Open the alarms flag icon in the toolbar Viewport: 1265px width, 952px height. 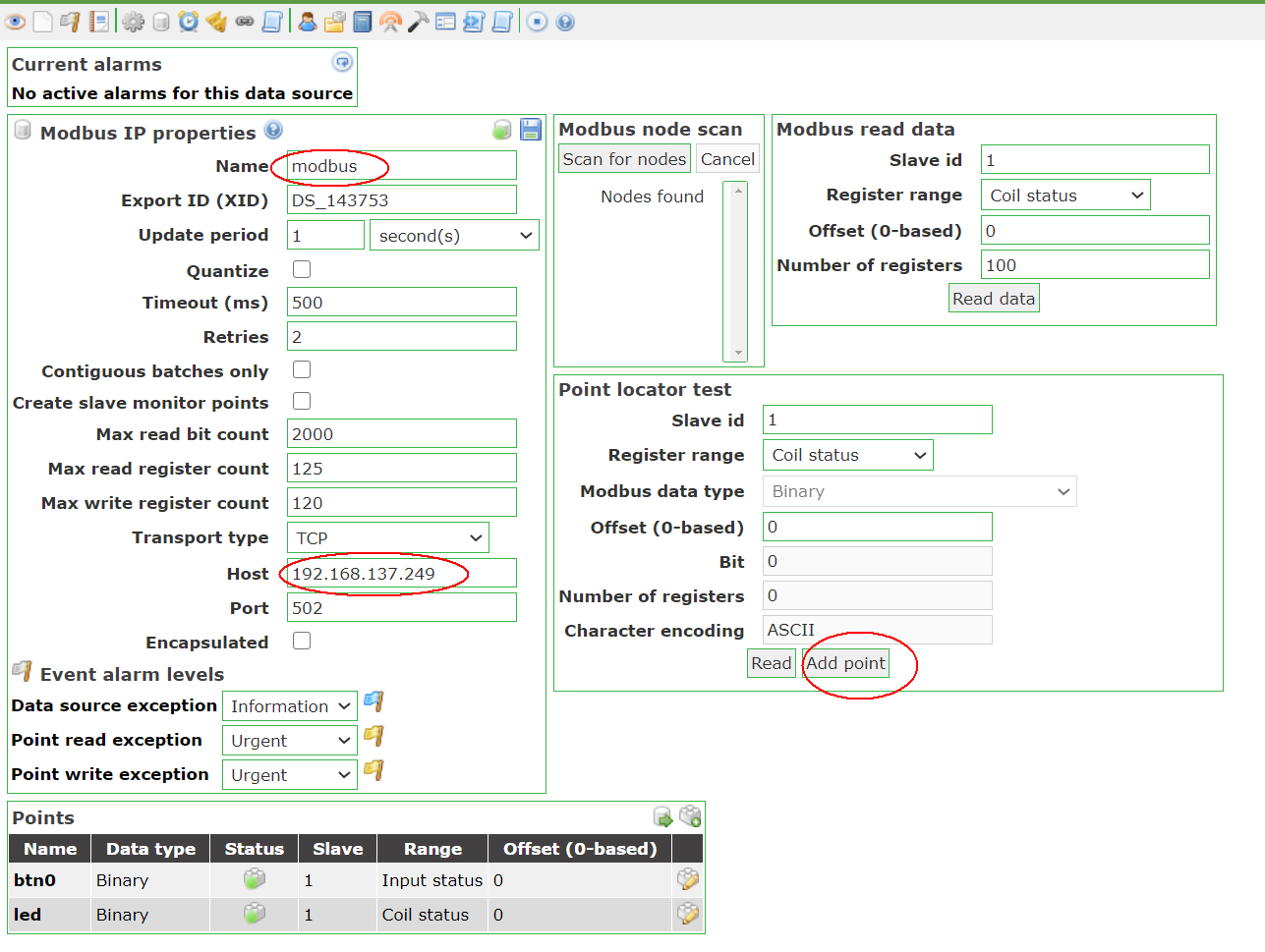pos(70,22)
